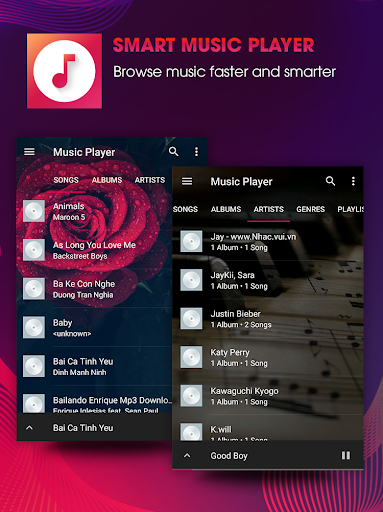The width and height of the screenshot is (383, 512).
Task: Select As Long You Love Me song
Action: [94, 250]
